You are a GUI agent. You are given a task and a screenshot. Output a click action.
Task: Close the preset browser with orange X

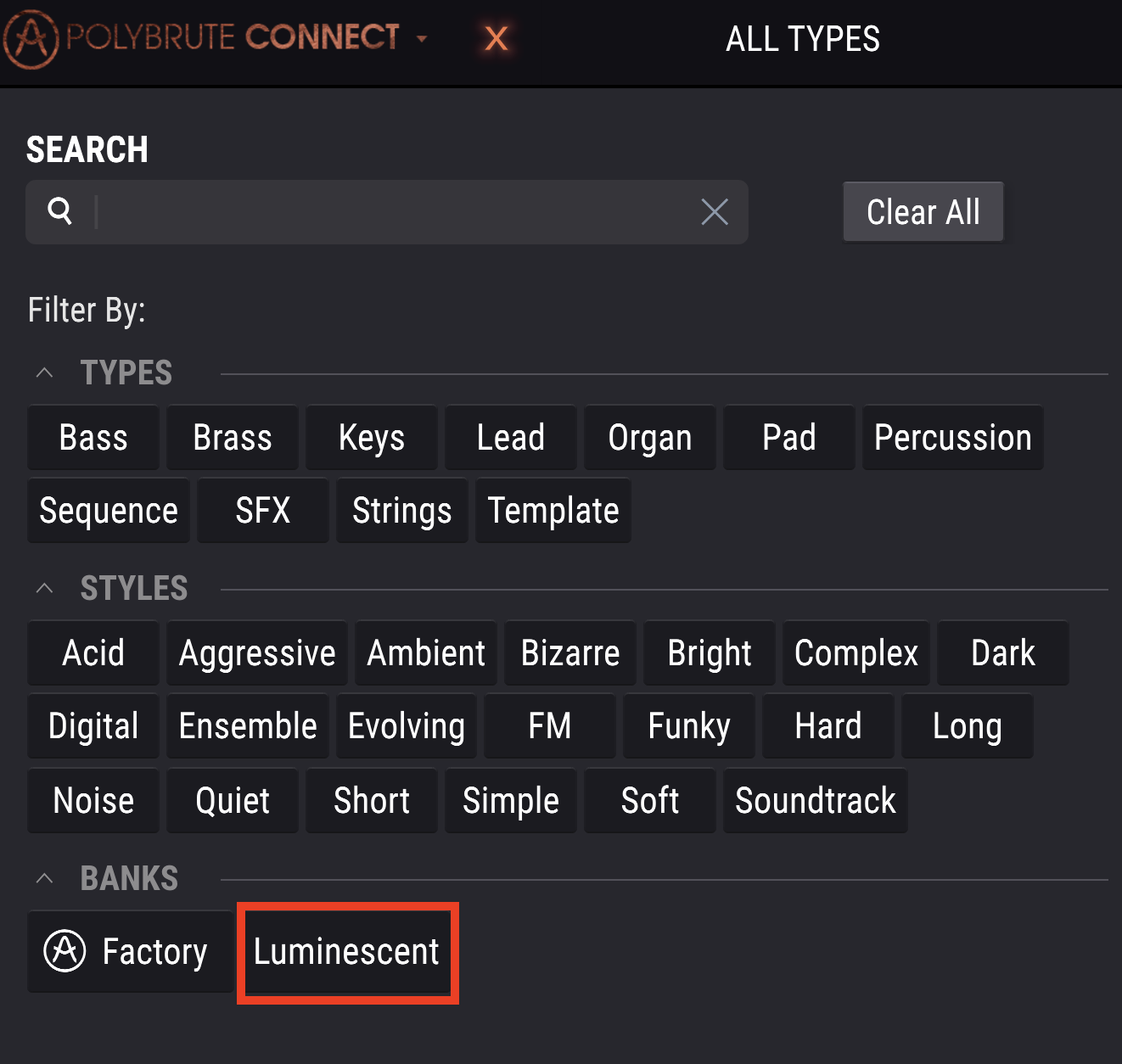coord(496,38)
